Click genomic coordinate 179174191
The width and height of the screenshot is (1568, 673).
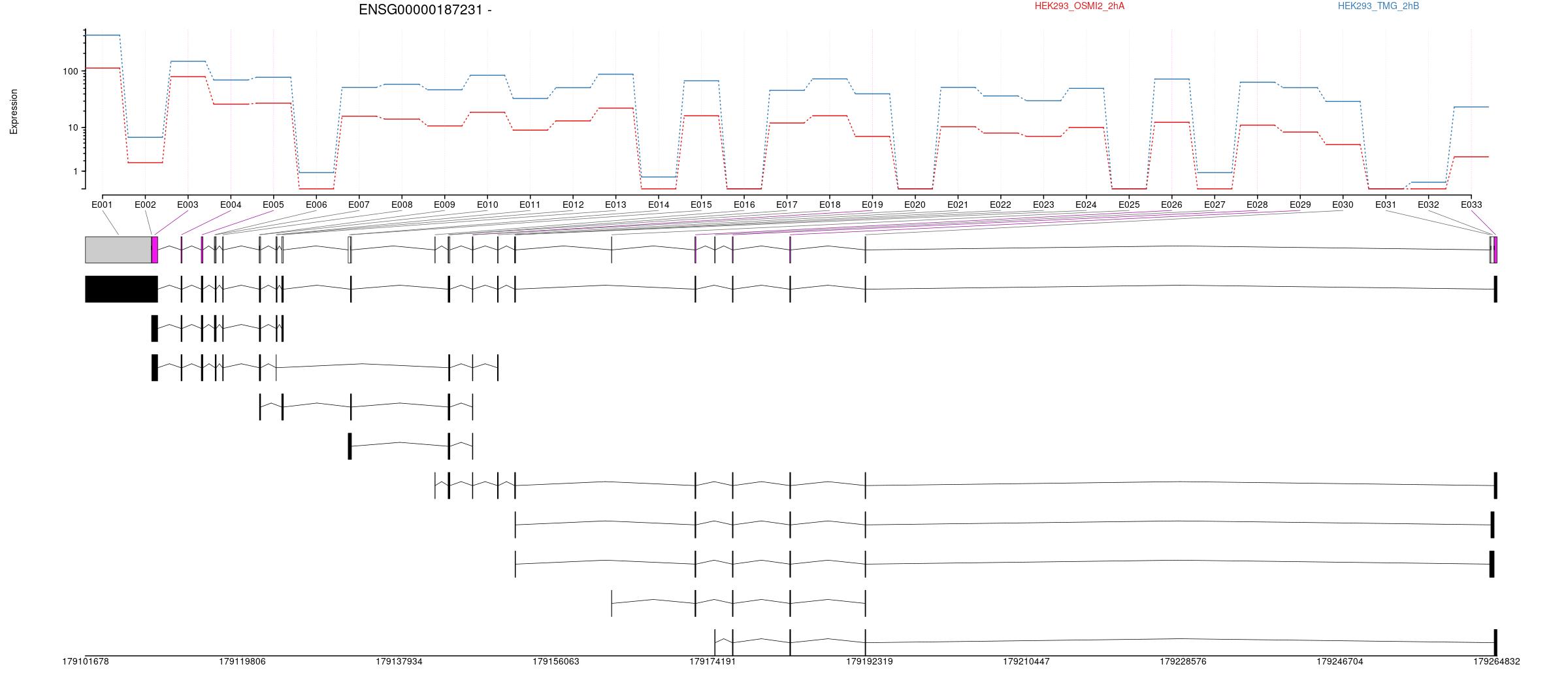click(x=713, y=661)
